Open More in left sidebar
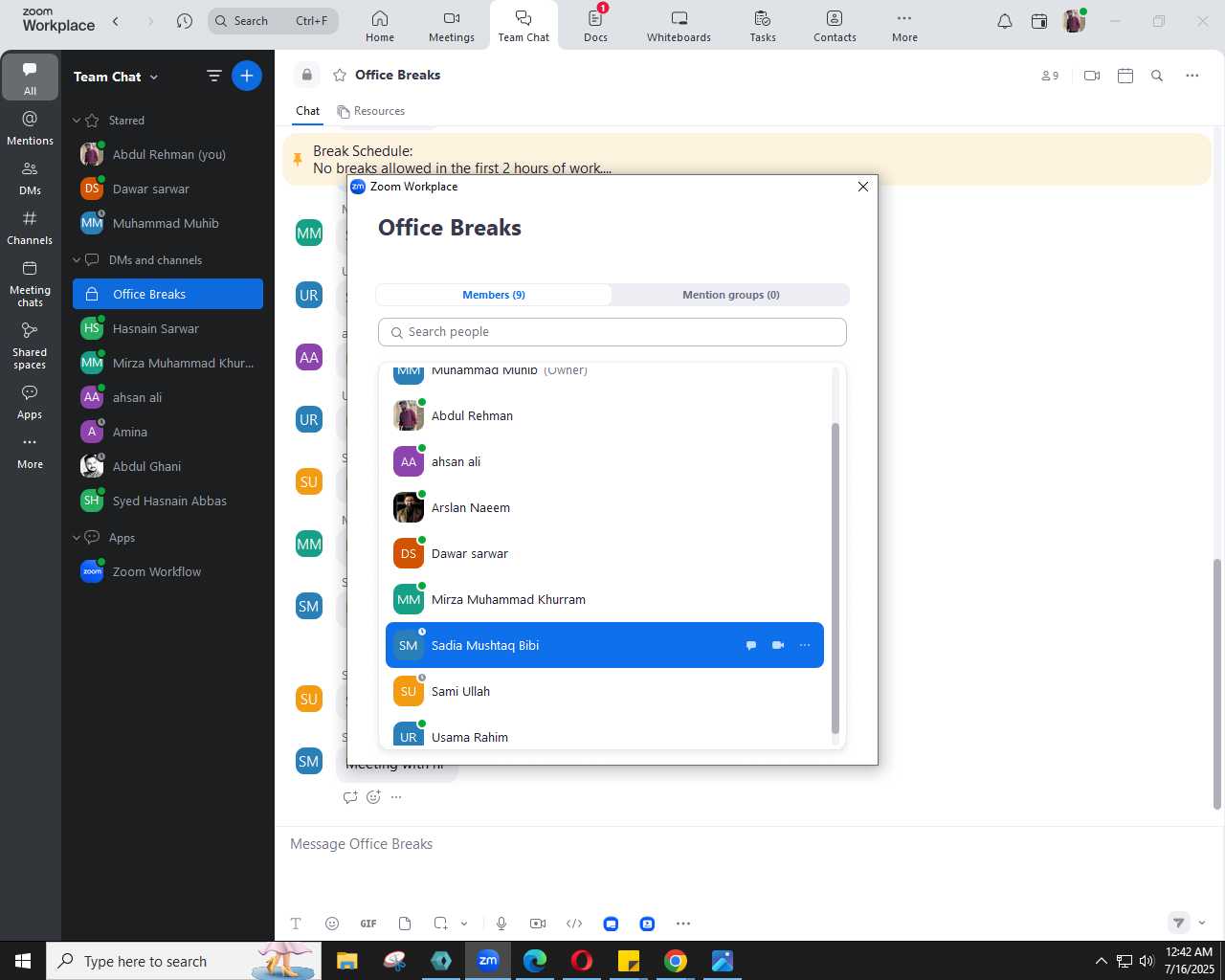The height and width of the screenshot is (980, 1225). (x=30, y=452)
